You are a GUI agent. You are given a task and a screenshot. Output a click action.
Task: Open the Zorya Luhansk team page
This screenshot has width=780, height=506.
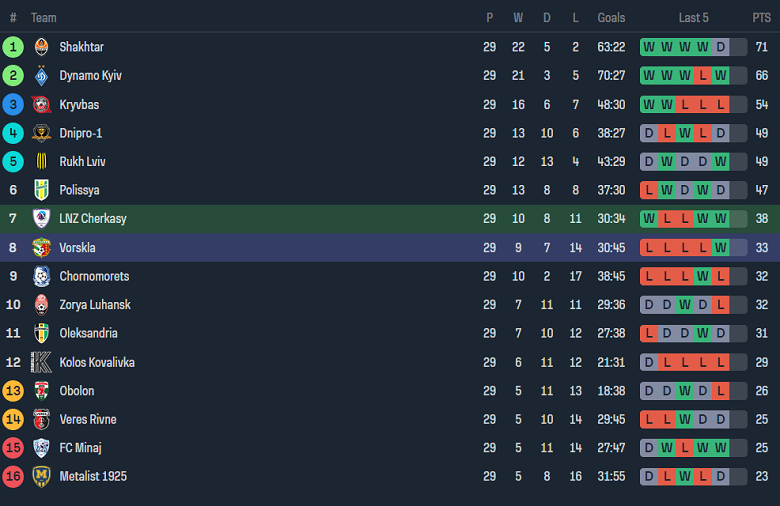(95, 305)
